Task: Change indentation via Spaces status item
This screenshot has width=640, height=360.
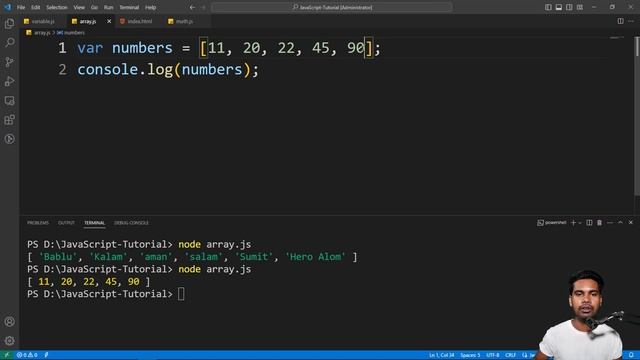Action: tap(470, 355)
